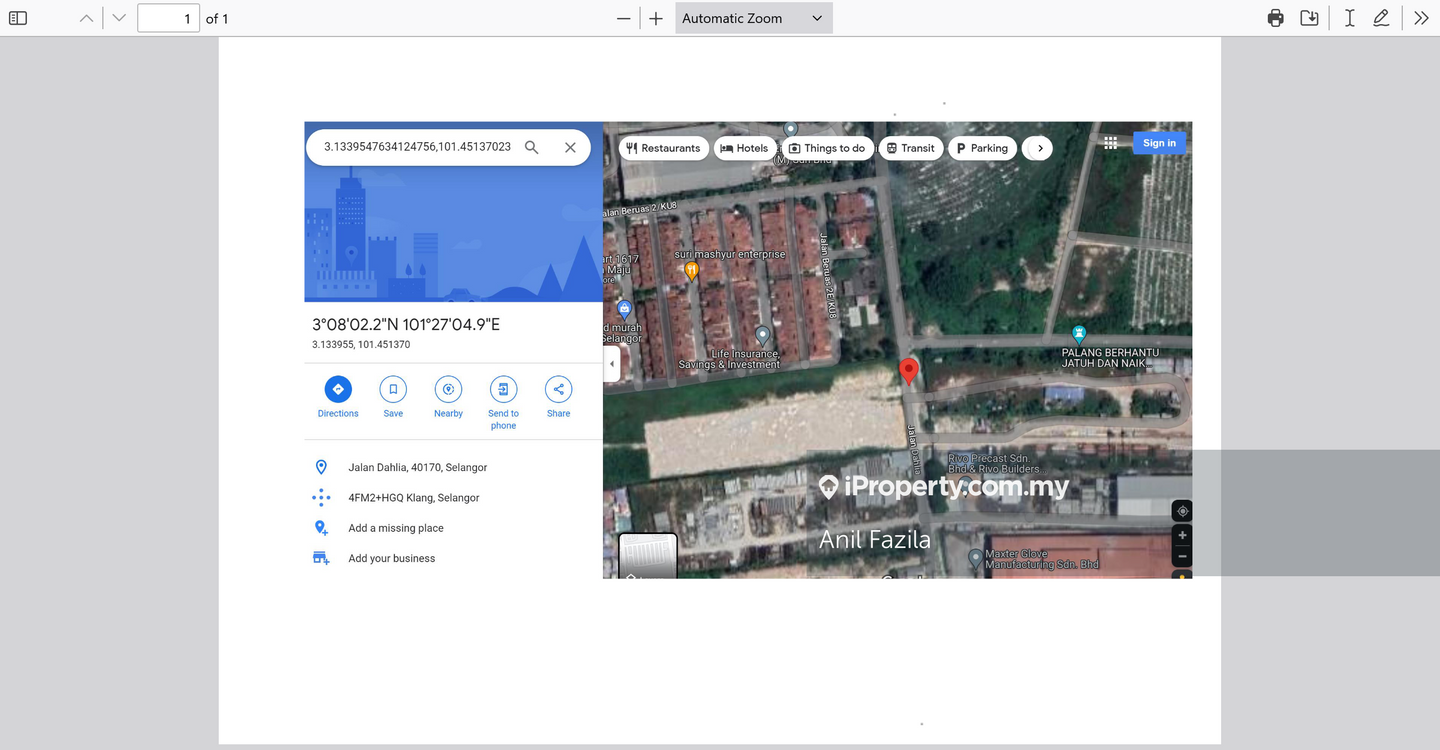Viewport: 1440px width, 750px height.
Task: Open the Automatic Zoom dropdown
Action: click(753, 18)
